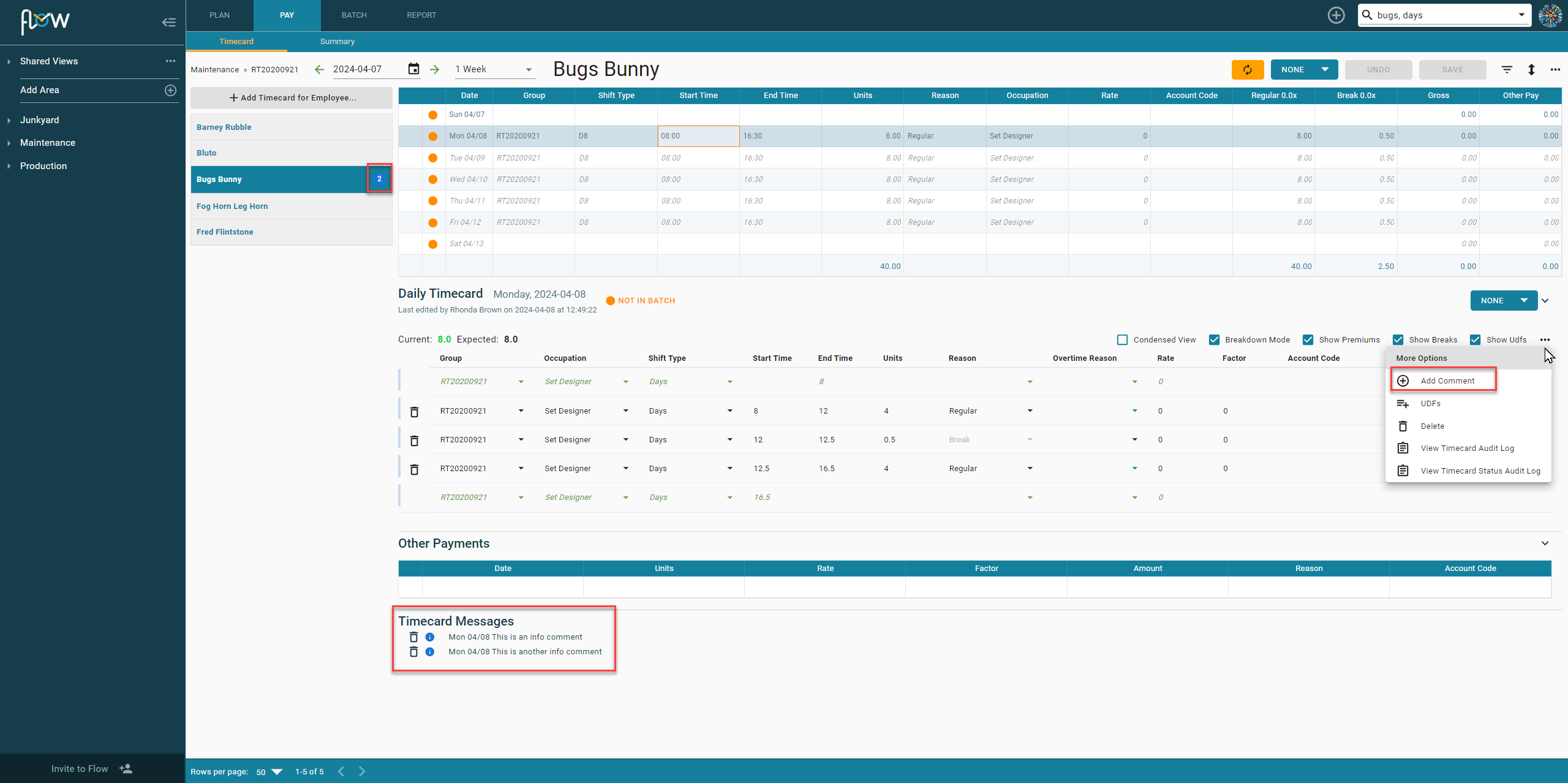Screen dimensions: 1568x783
Task: Click the Flow logo
Action: pos(45,21)
